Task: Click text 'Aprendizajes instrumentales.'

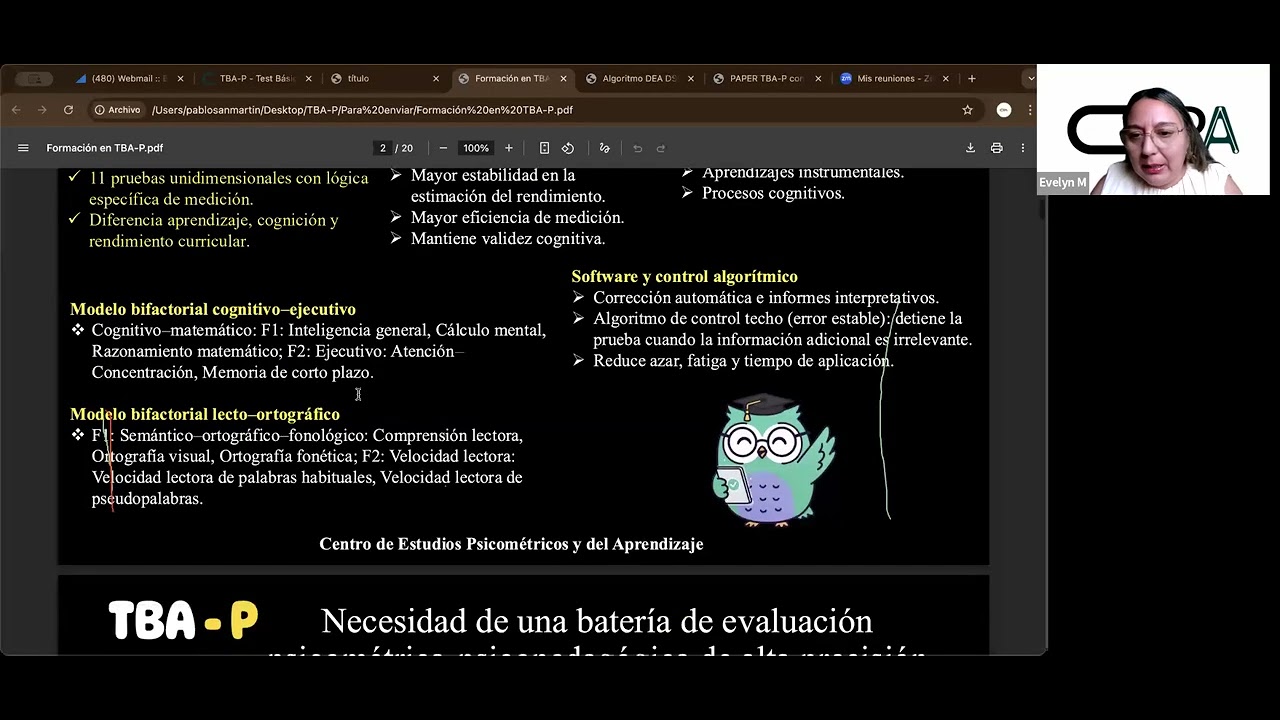Action: point(803,173)
